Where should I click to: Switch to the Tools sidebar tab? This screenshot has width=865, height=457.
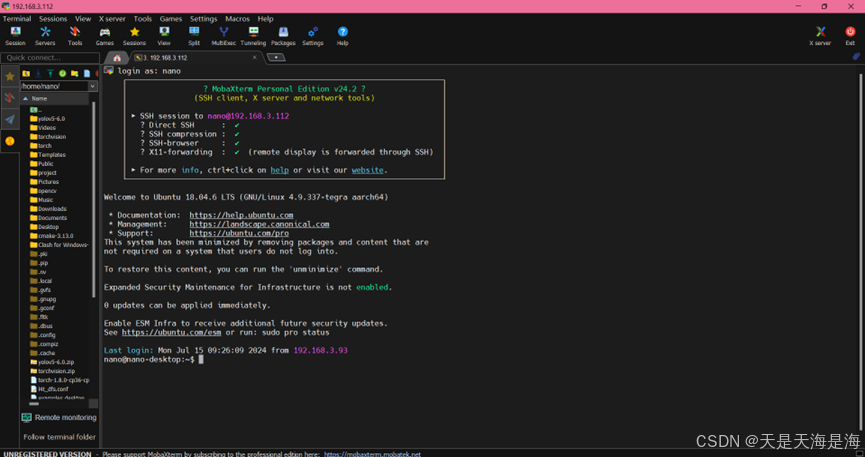click(x=10, y=98)
